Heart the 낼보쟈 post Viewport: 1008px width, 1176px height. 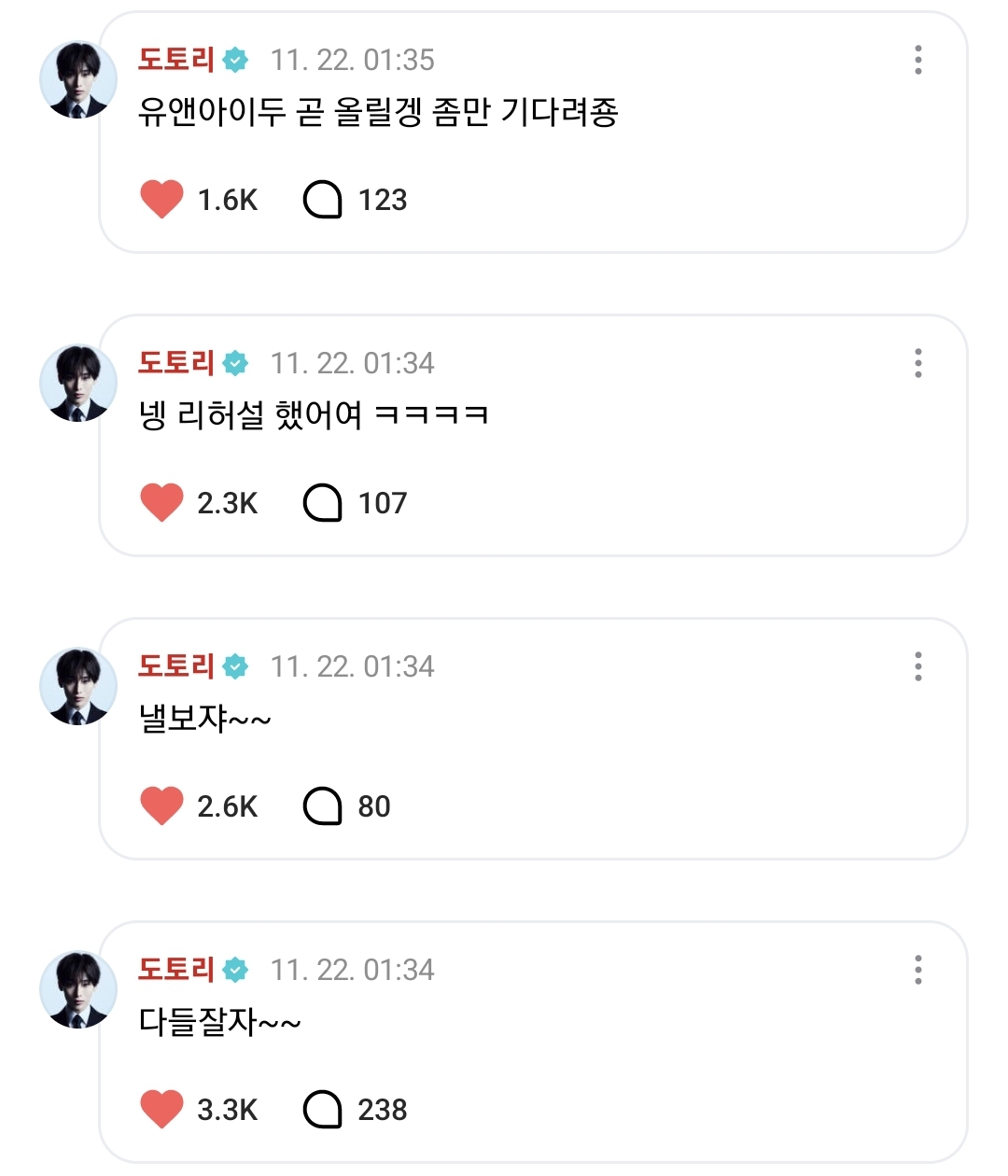[161, 806]
